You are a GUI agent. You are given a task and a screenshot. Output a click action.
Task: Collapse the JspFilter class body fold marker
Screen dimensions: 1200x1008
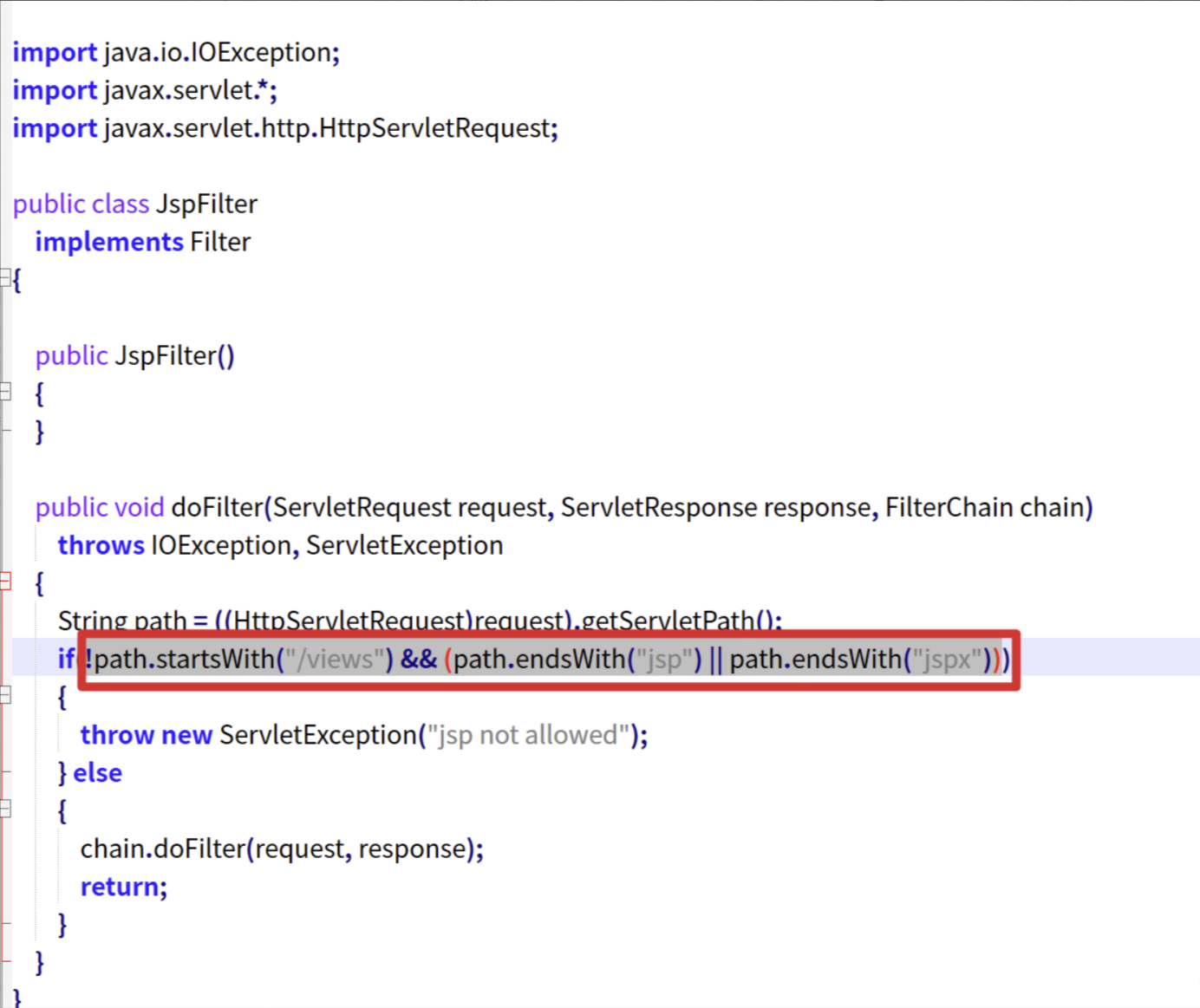coord(4,278)
